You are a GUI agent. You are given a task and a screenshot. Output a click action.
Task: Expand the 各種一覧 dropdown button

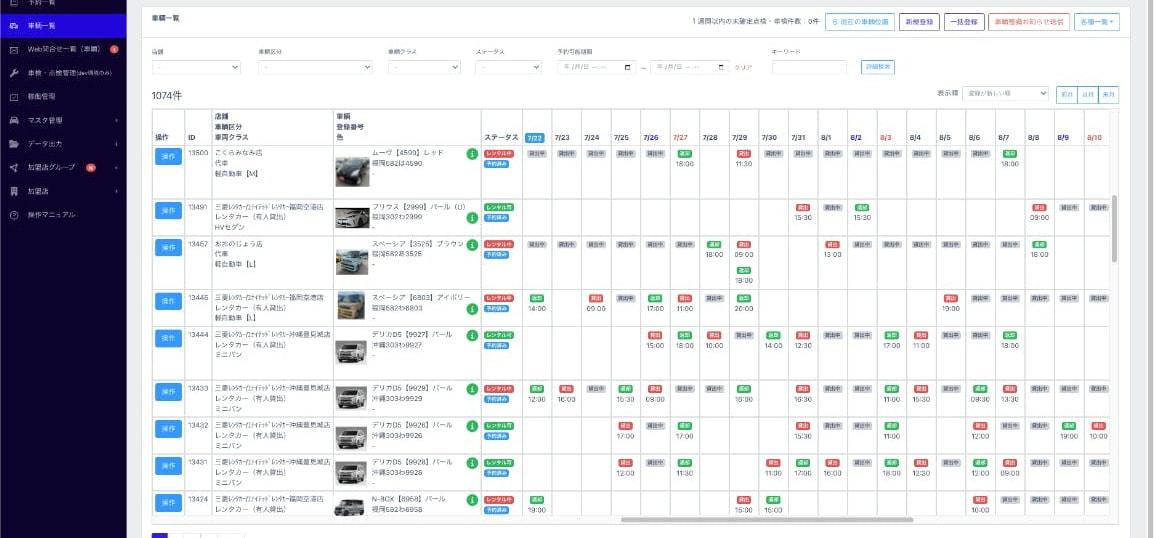point(1097,21)
